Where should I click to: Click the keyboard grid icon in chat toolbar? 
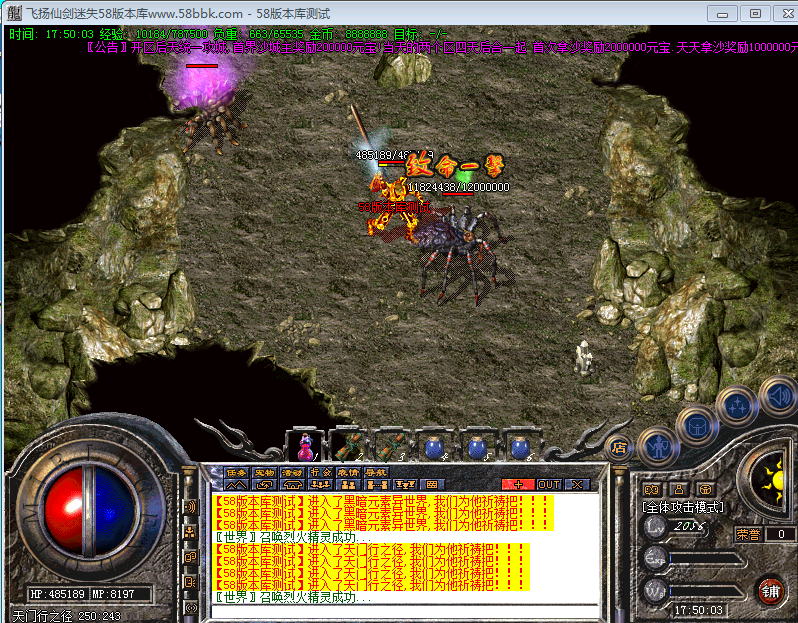click(432, 485)
